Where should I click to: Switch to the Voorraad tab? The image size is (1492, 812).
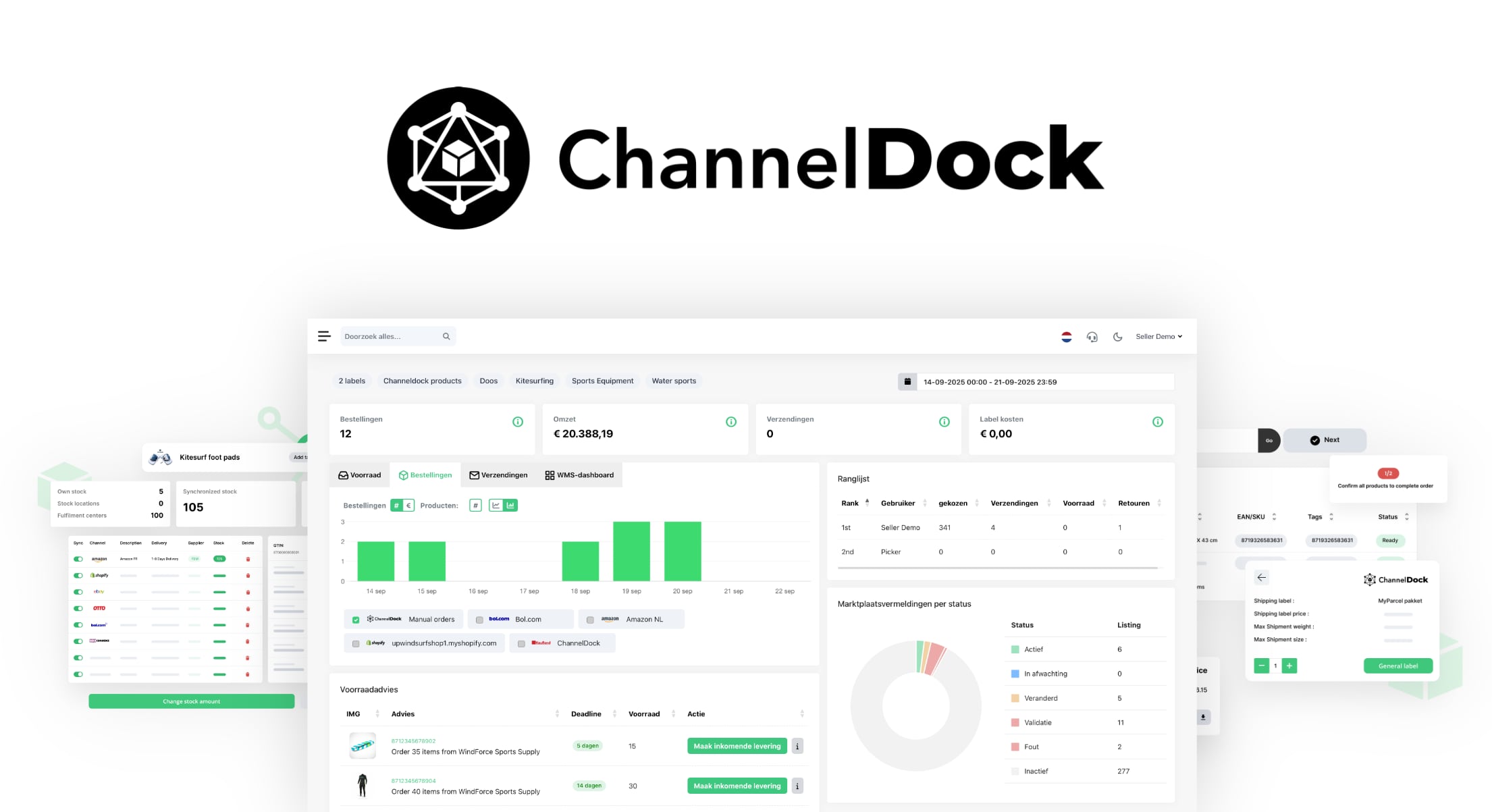click(360, 475)
